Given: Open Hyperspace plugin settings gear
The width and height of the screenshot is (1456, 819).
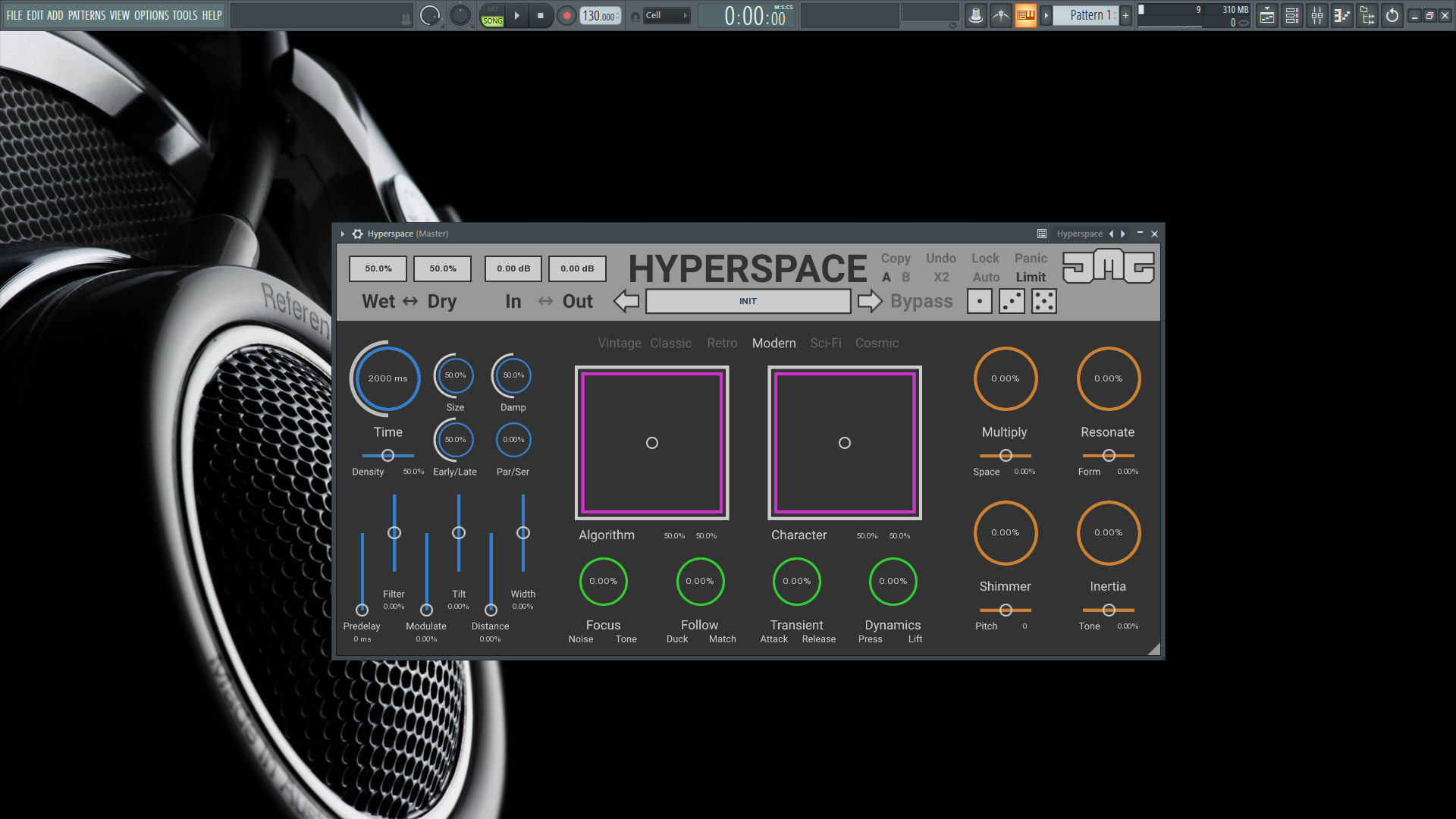Looking at the screenshot, I should coord(357,234).
